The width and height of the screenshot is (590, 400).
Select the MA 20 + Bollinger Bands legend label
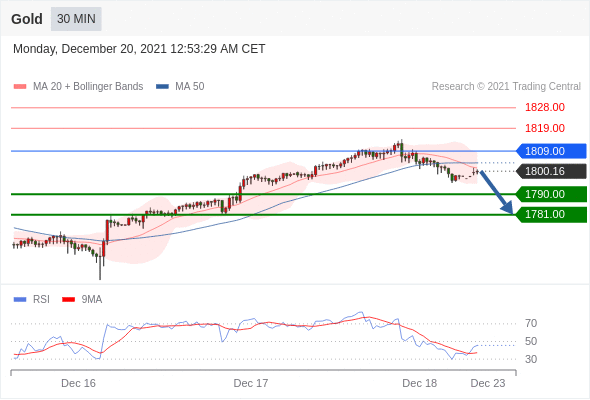88,87
